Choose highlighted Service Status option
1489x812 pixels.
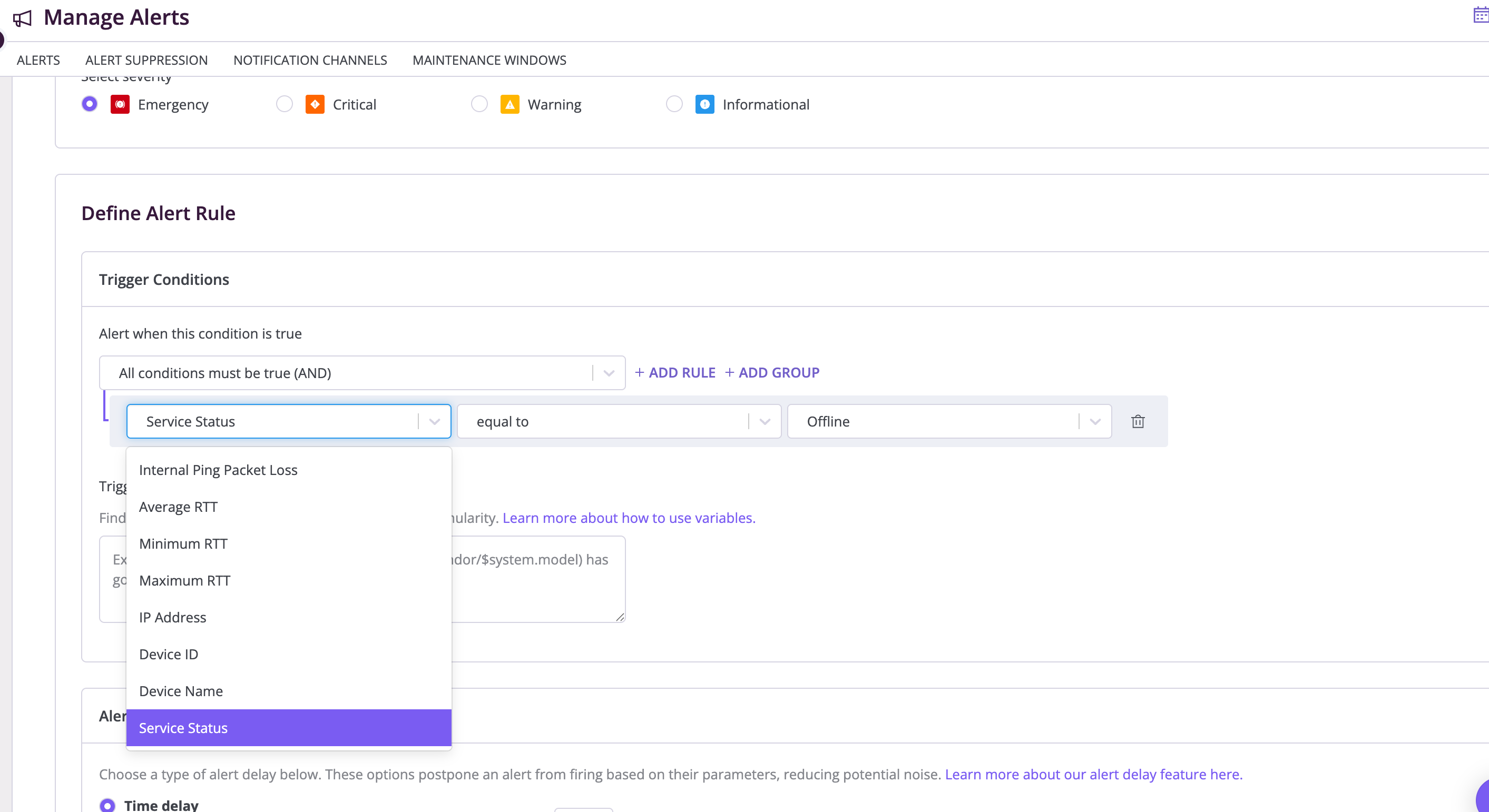(288, 728)
